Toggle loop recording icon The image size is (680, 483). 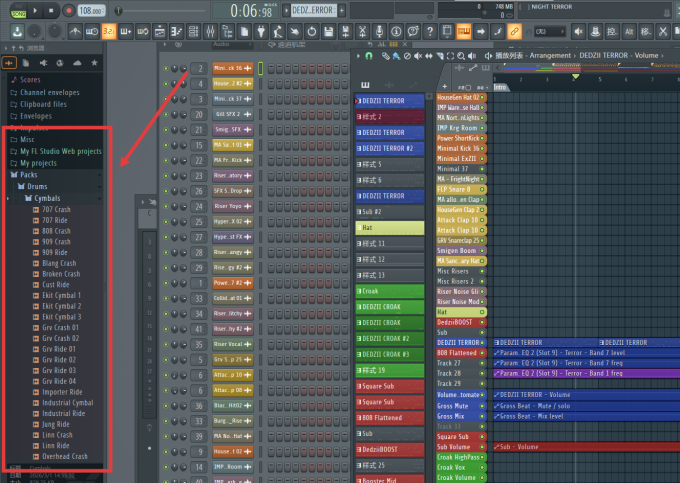[143, 31]
